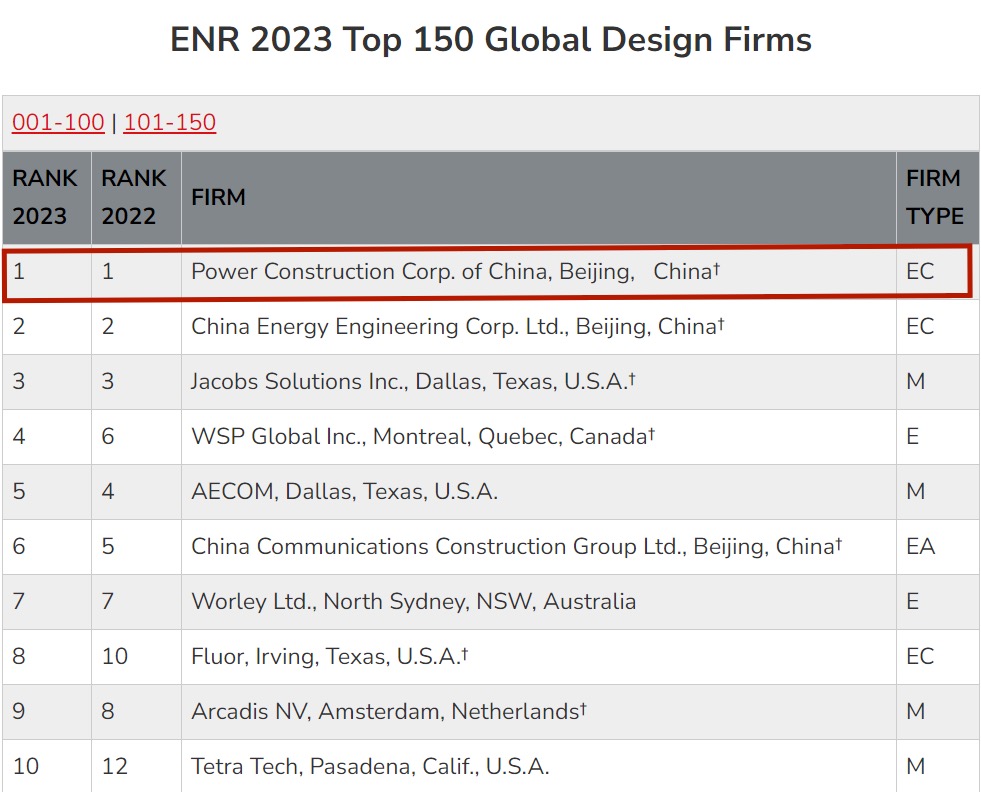Click 2023 rank 1 in Power Construction row
981x792 pixels.
(x=19, y=272)
